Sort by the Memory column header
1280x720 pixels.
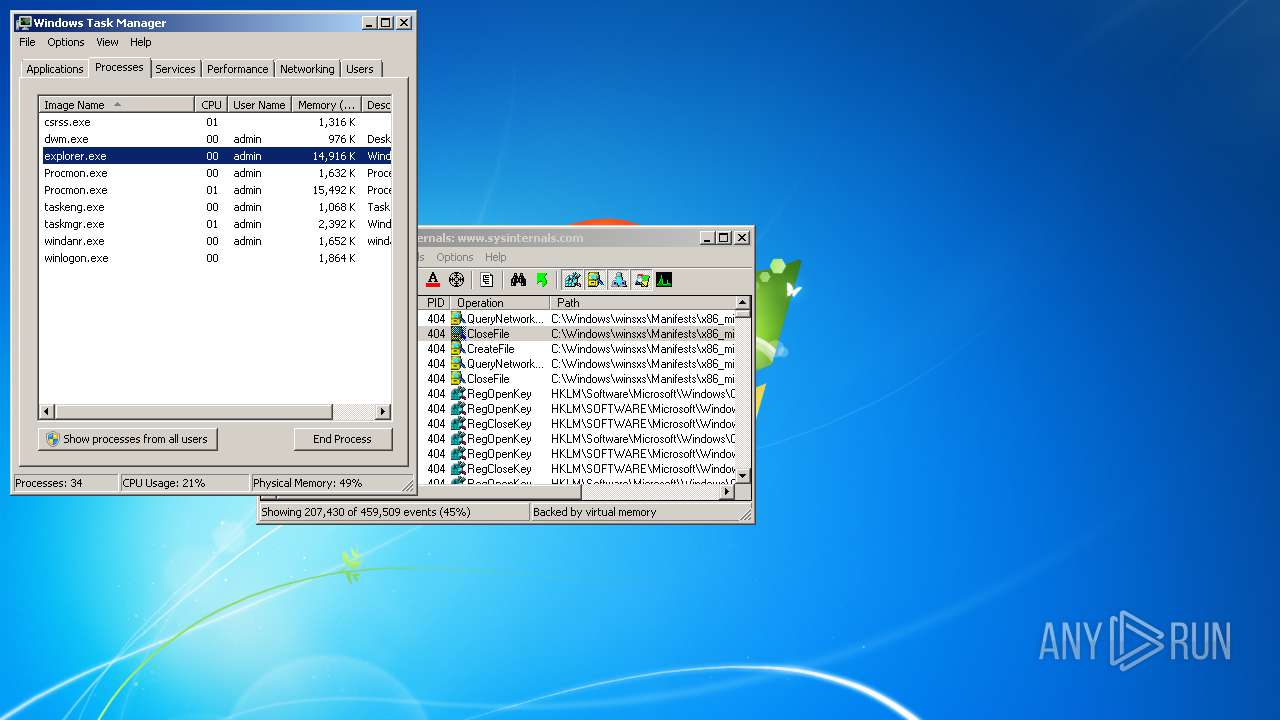pyautogui.click(x=326, y=105)
